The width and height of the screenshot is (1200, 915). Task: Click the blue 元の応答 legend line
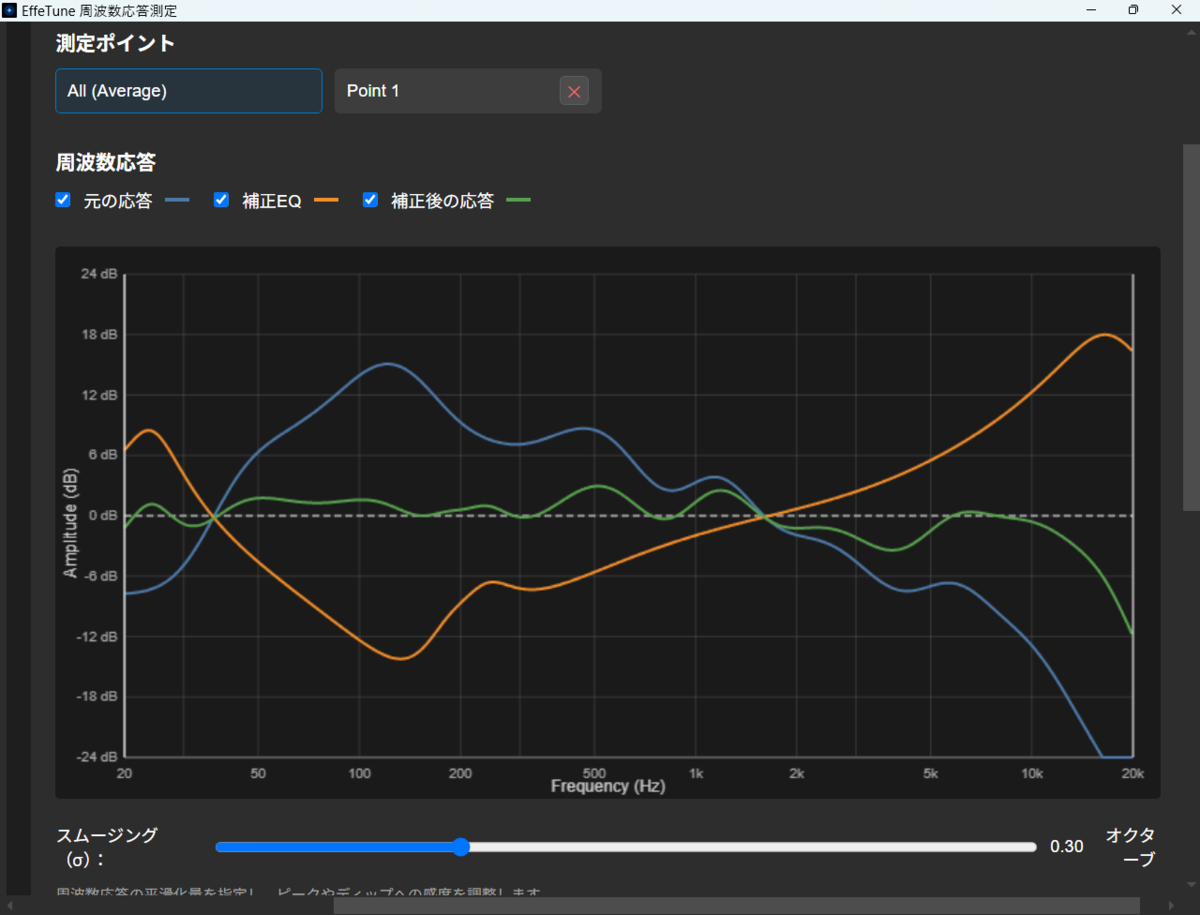click(177, 201)
